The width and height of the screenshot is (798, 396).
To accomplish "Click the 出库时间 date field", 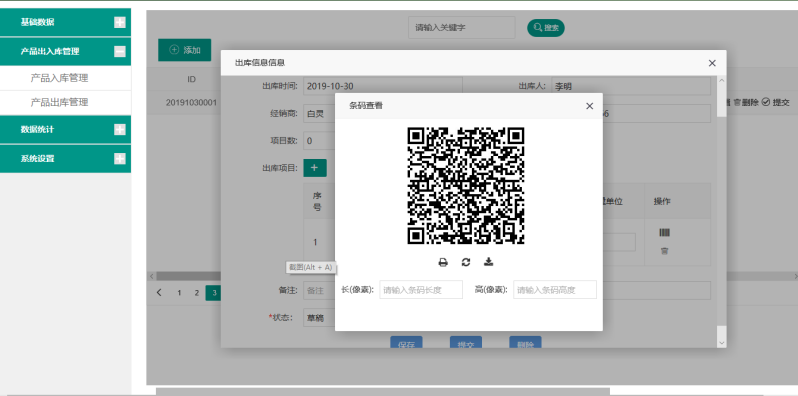I will click(383, 86).
